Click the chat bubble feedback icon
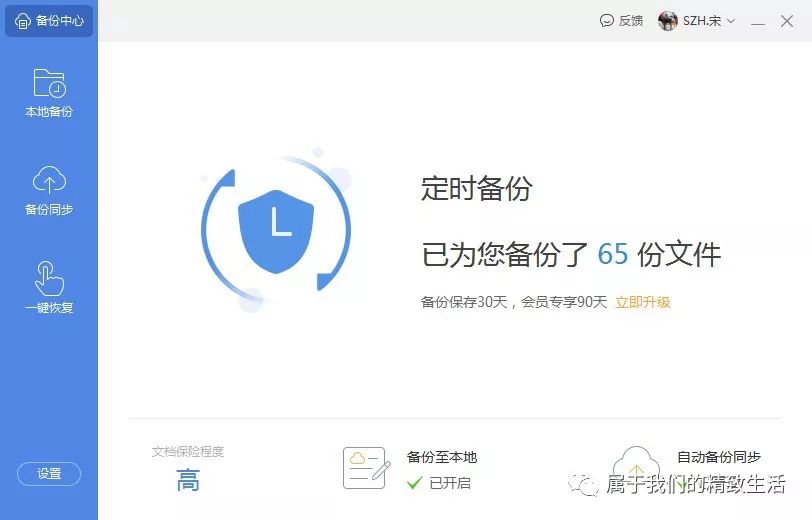 [x=606, y=21]
